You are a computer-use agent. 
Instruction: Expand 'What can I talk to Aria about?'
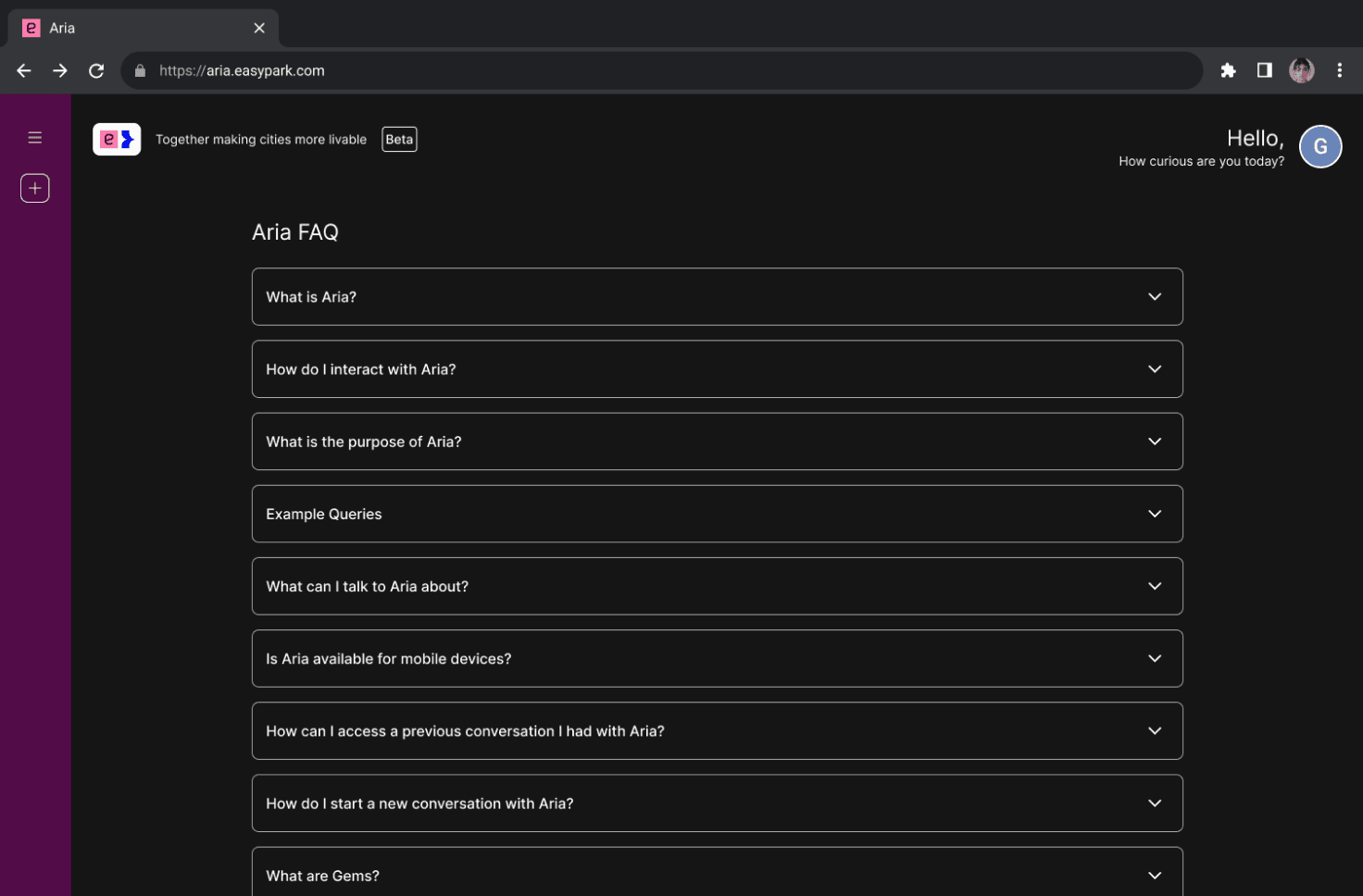point(718,586)
